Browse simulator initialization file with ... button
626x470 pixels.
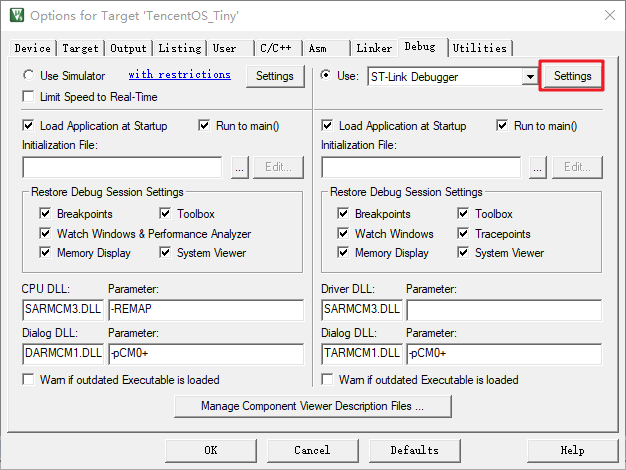(239, 167)
